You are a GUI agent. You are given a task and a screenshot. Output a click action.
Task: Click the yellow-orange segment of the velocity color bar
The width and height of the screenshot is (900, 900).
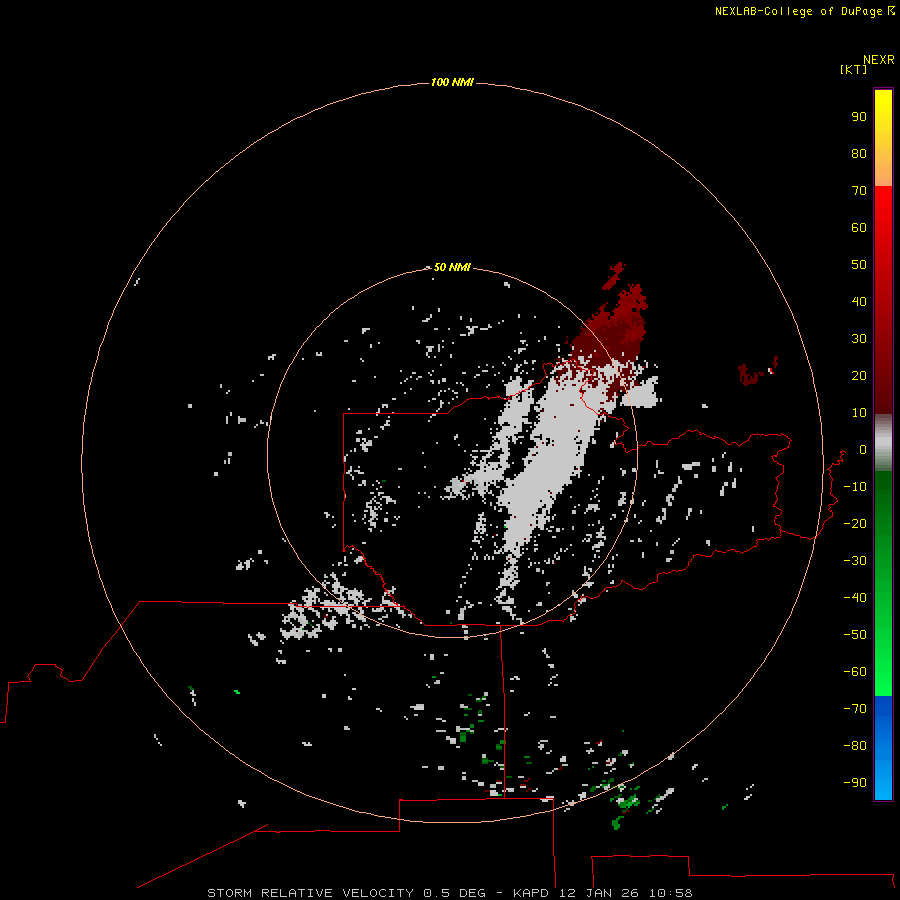coord(883,138)
